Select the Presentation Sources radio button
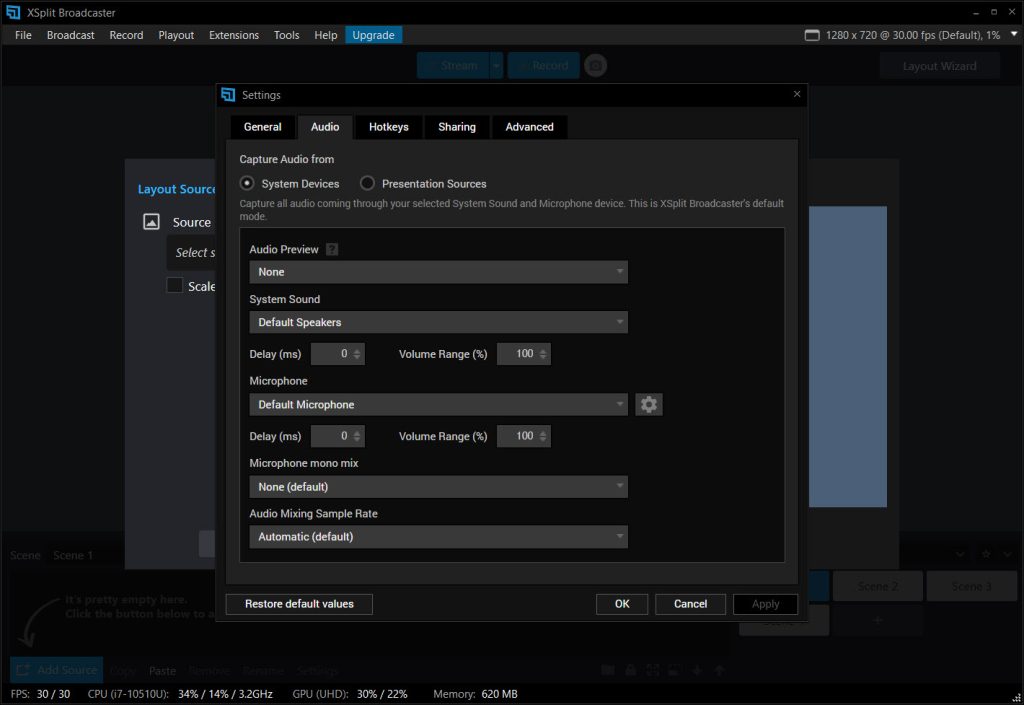The height and width of the screenshot is (705, 1024). tap(367, 183)
